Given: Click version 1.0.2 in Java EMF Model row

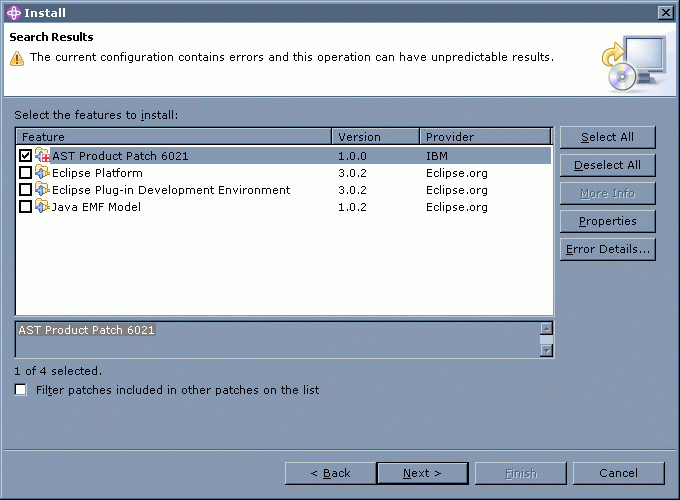Looking at the screenshot, I should click(352, 207).
